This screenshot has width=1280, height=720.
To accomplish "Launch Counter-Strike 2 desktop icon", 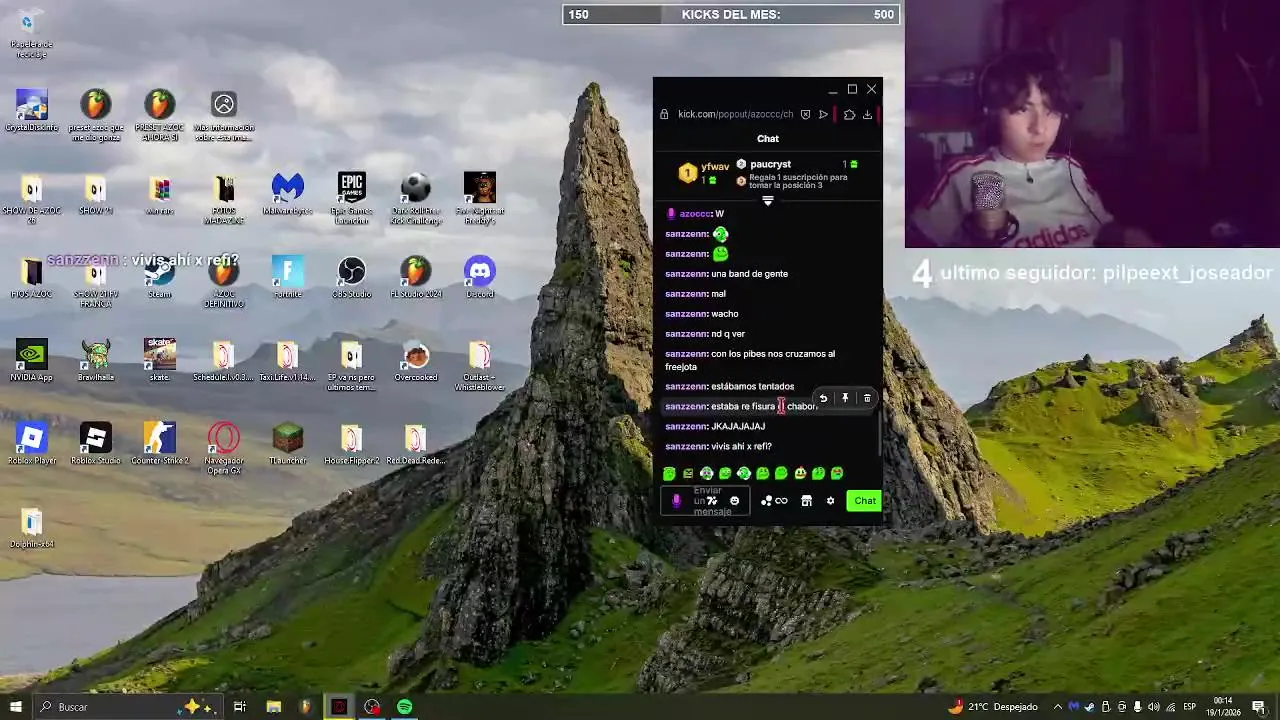I will (x=159, y=443).
